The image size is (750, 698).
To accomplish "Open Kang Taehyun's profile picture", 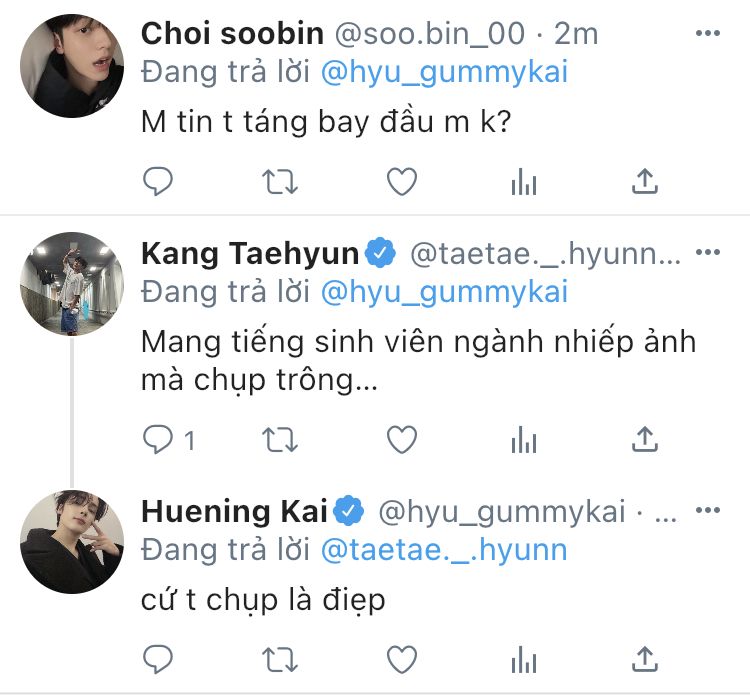I will [72, 284].
